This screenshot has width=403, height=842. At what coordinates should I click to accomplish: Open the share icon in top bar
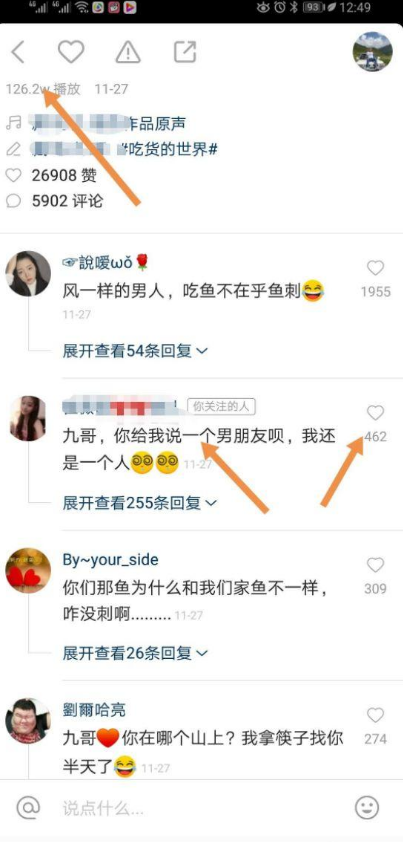(185, 52)
